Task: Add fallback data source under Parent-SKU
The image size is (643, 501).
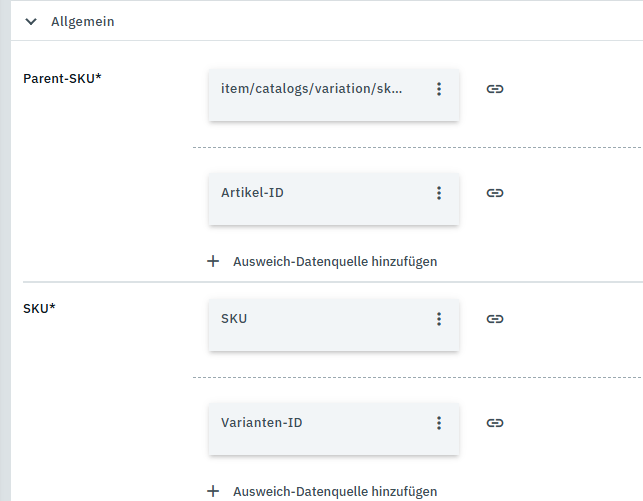Action: pyautogui.click(x=334, y=262)
